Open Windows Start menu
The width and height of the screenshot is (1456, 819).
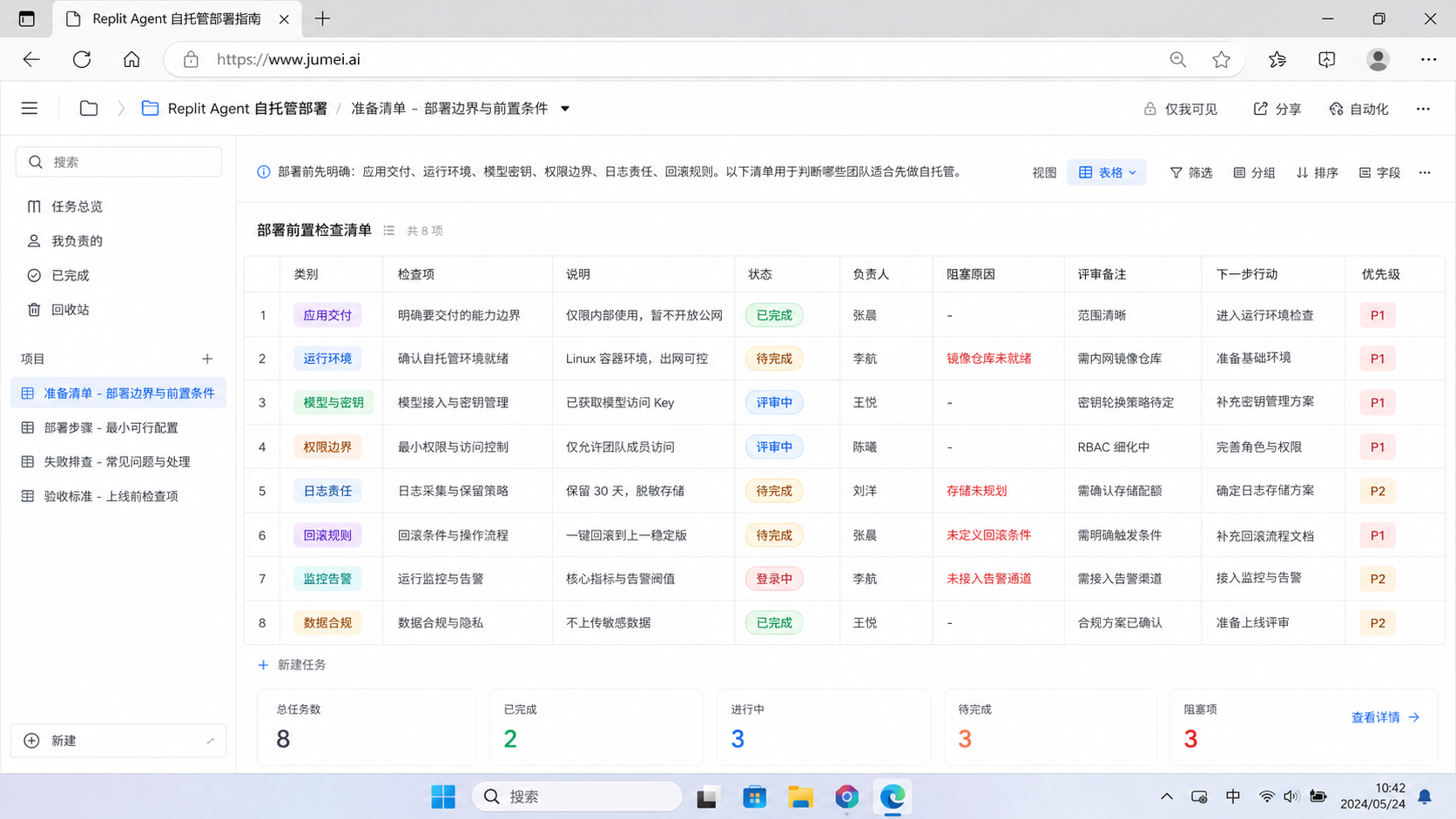(443, 796)
